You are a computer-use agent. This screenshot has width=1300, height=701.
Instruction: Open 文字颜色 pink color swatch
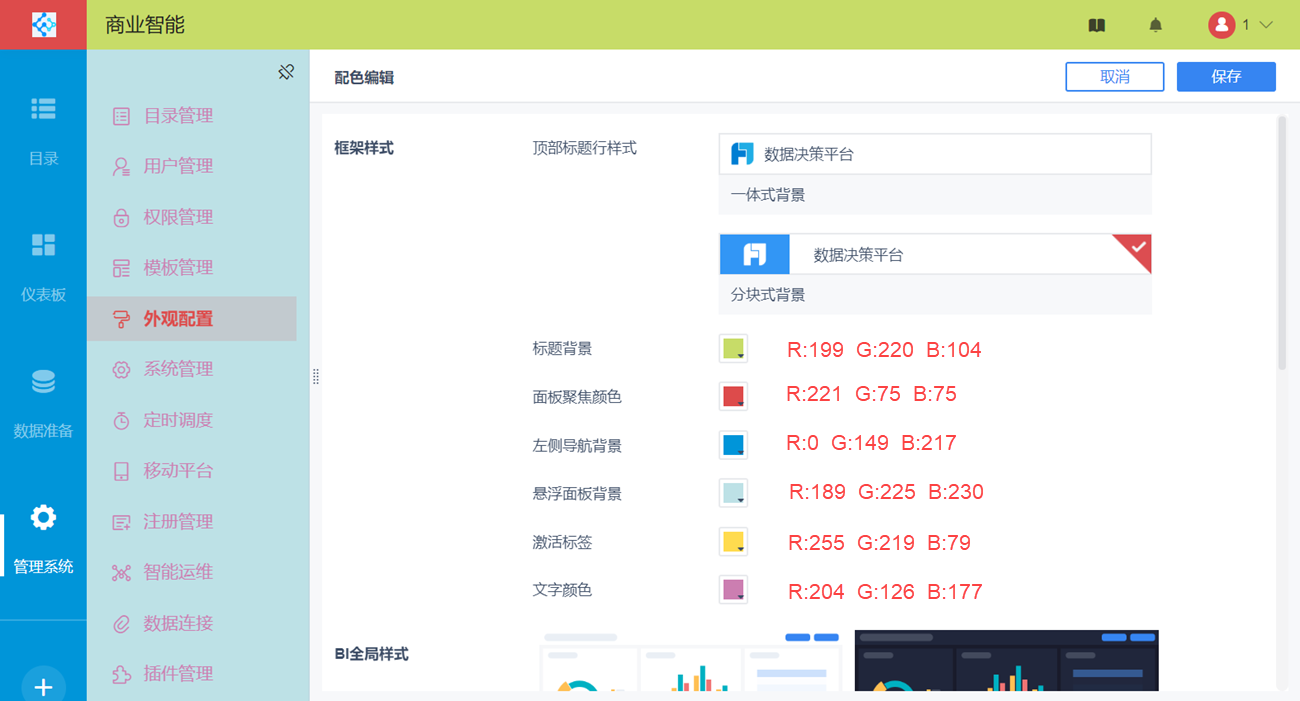point(733,590)
